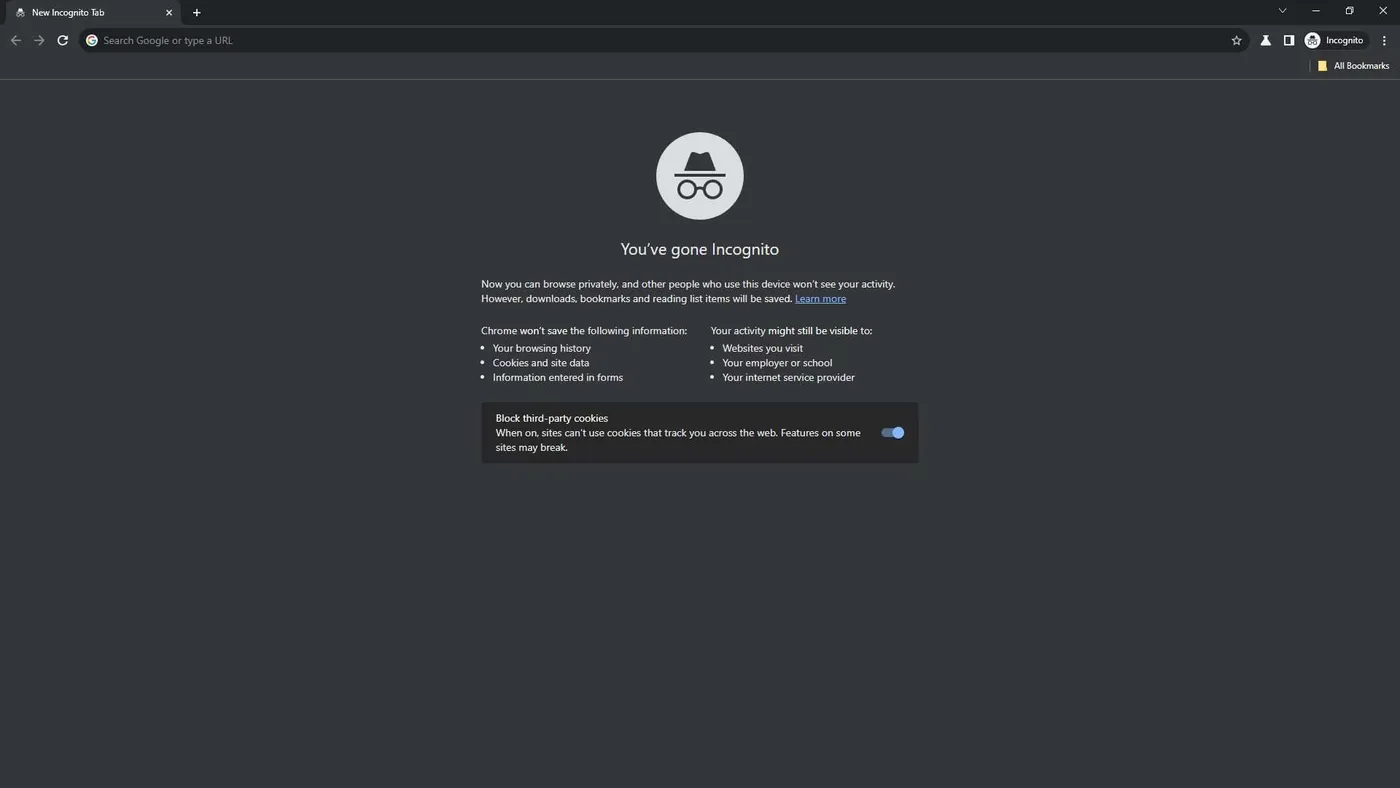Viewport: 1400px width, 788px height.
Task: Click 'Your internet service provider' list item
Action: [789, 377]
